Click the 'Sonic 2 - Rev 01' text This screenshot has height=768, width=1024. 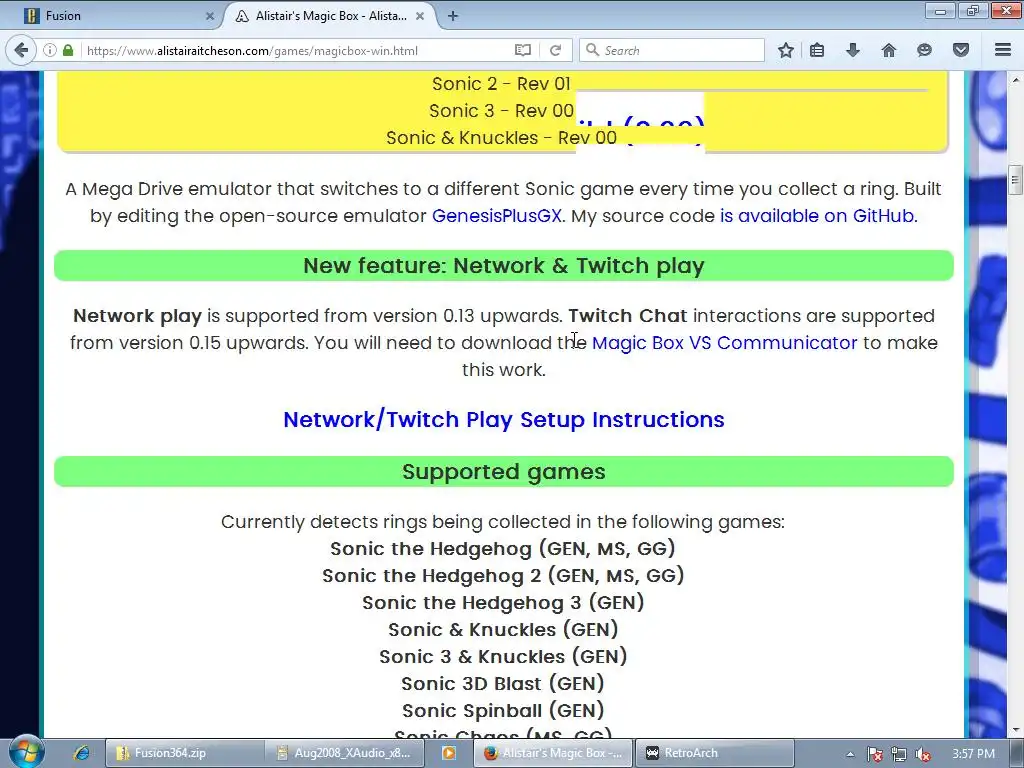click(501, 84)
